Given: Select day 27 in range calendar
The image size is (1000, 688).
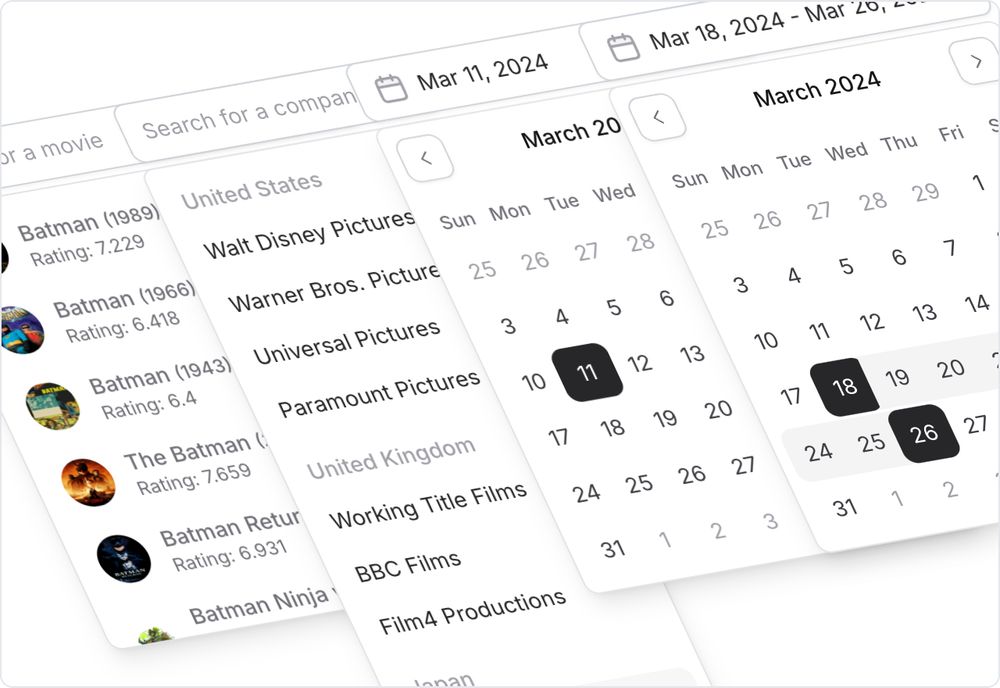Looking at the screenshot, I should point(975,424).
